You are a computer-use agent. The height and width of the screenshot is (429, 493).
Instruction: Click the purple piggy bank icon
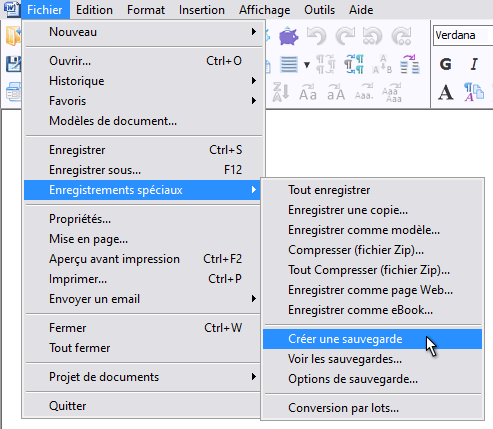click(x=289, y=36)
